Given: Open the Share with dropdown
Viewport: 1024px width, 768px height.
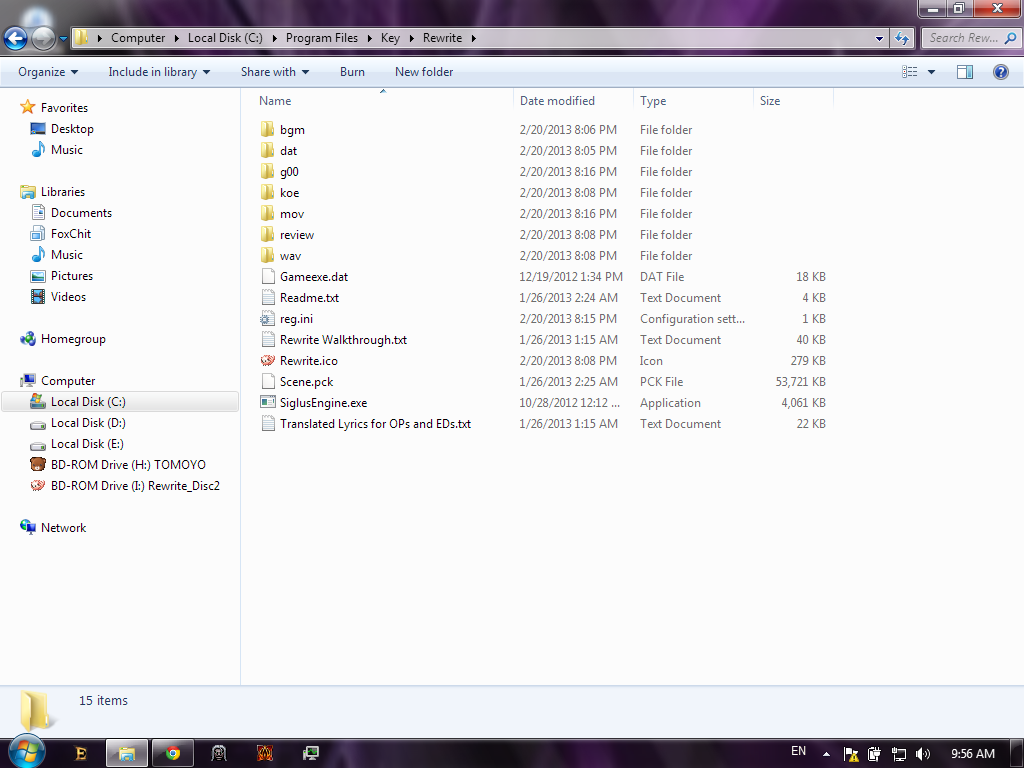Looking at the screenshot, I should tap(274, 72).
